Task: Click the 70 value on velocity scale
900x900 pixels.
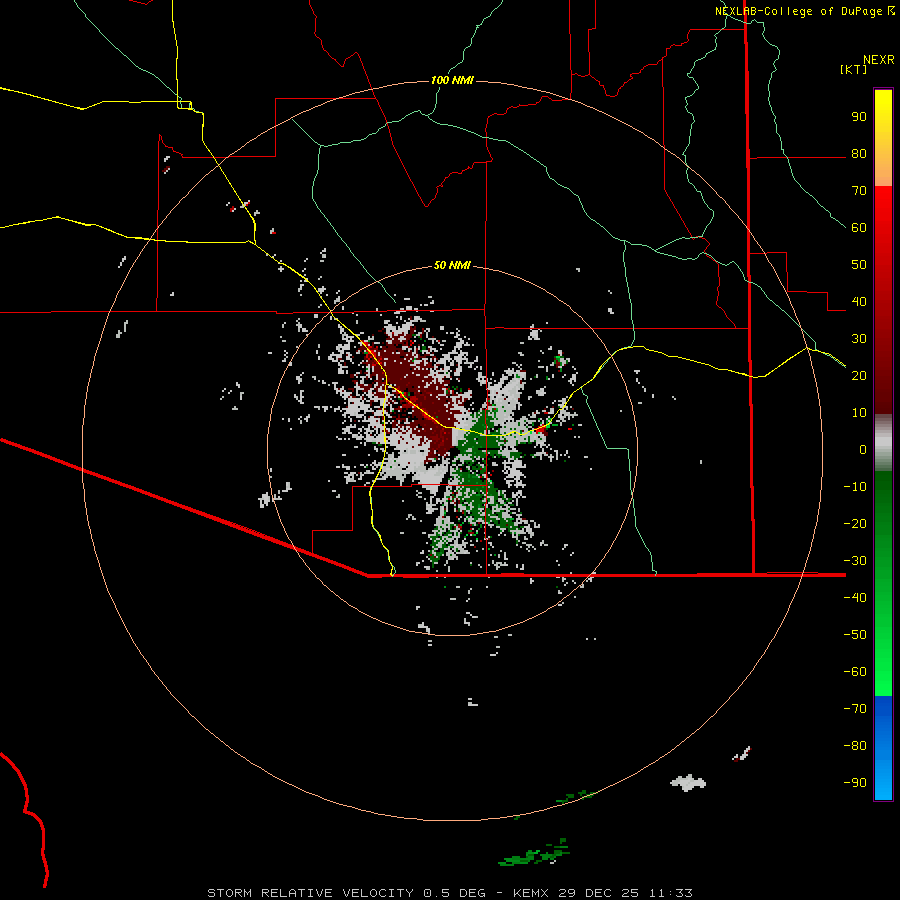Action: click(859, 191)
